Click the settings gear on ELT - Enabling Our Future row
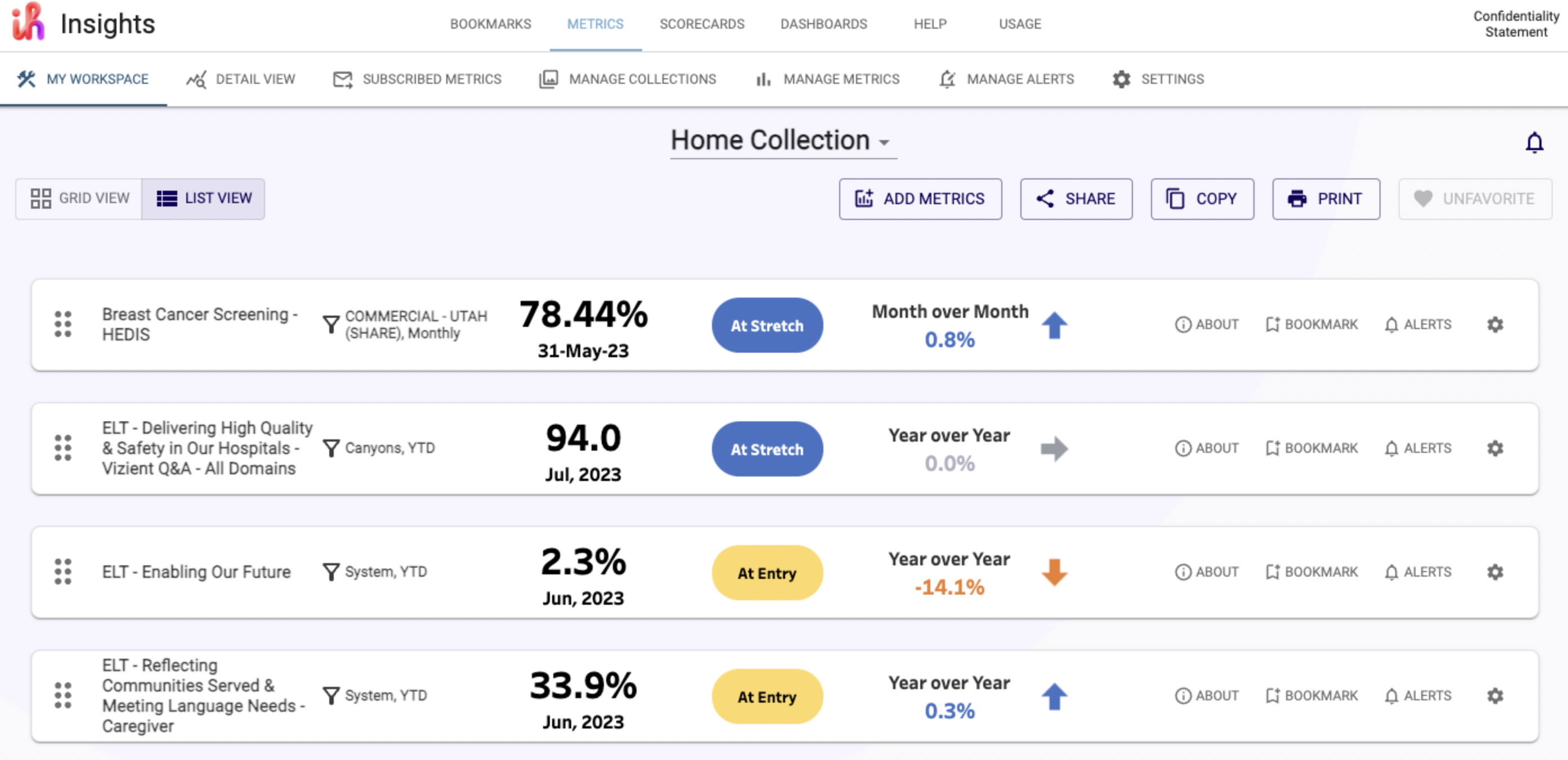Image resolution: width=1568 pixels, height=760 pixels. coord(1494,572)
